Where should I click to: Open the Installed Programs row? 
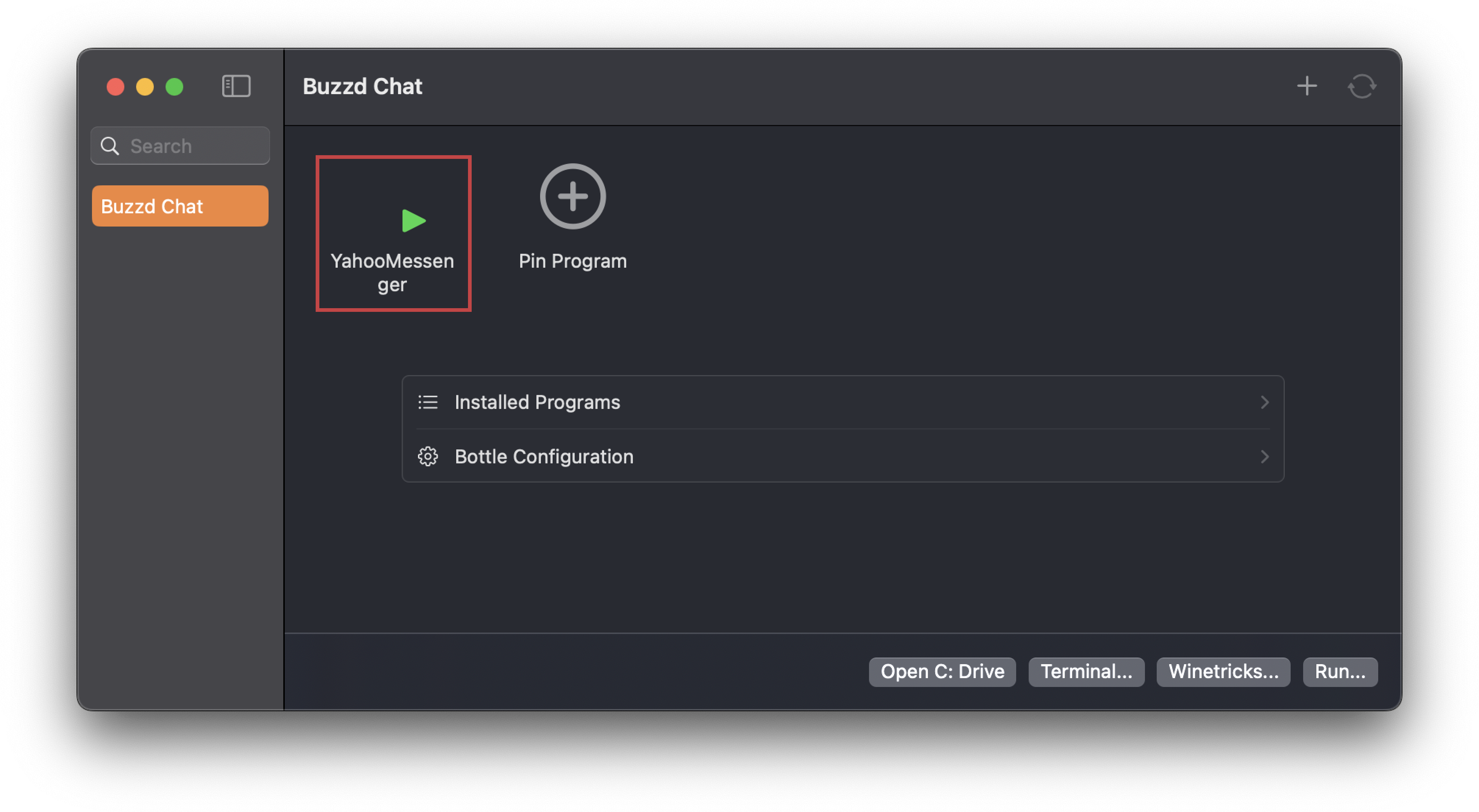[x=843, y=402]
